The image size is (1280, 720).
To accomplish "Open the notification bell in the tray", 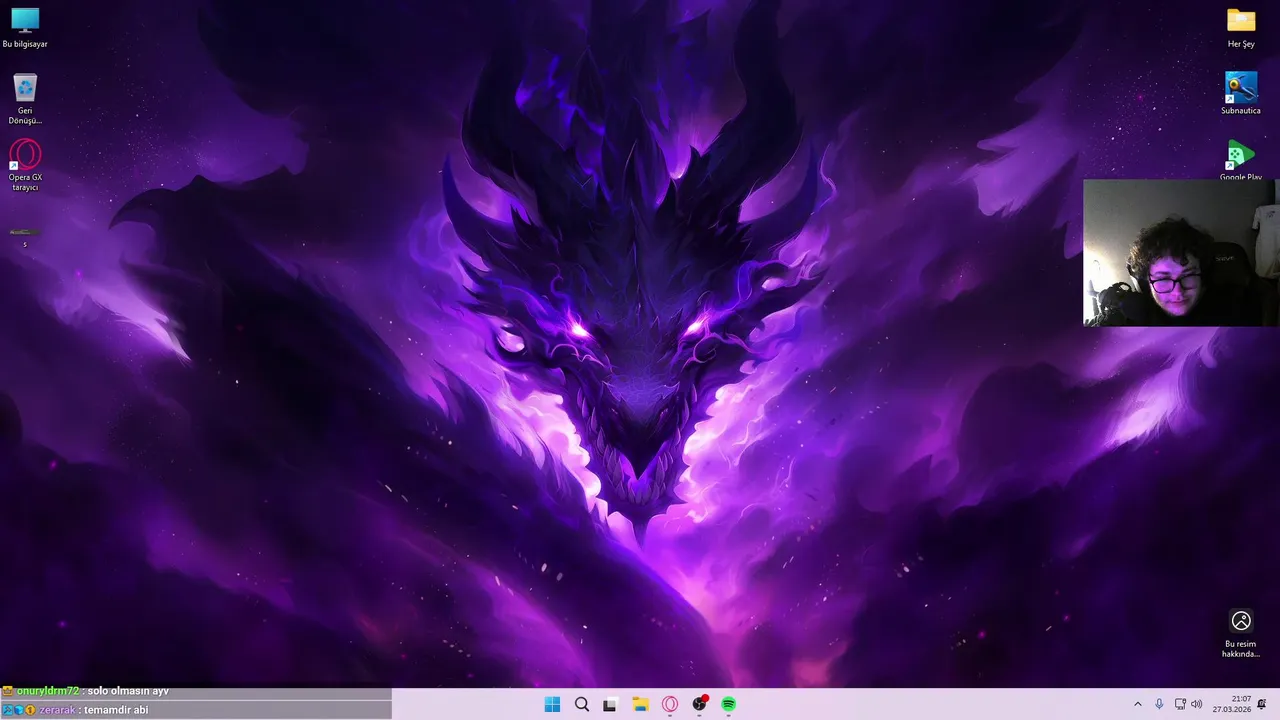I will [1262, 704].
